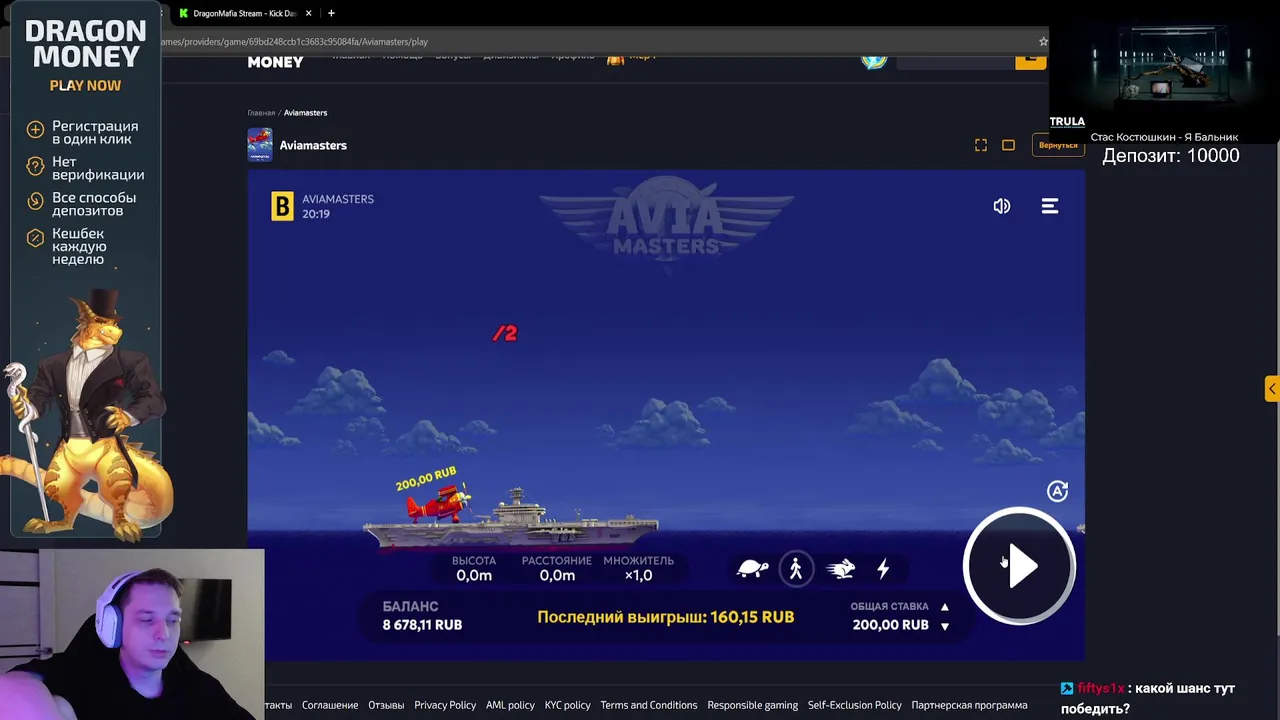
Task: Click the Вернуться button
Action: click(1058, 145)
